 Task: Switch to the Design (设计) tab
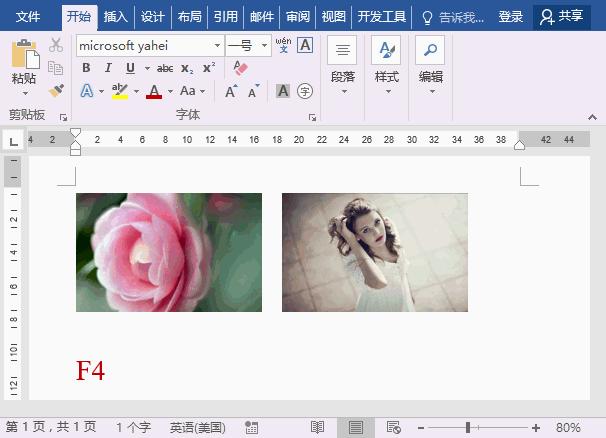tap(153, 17)
